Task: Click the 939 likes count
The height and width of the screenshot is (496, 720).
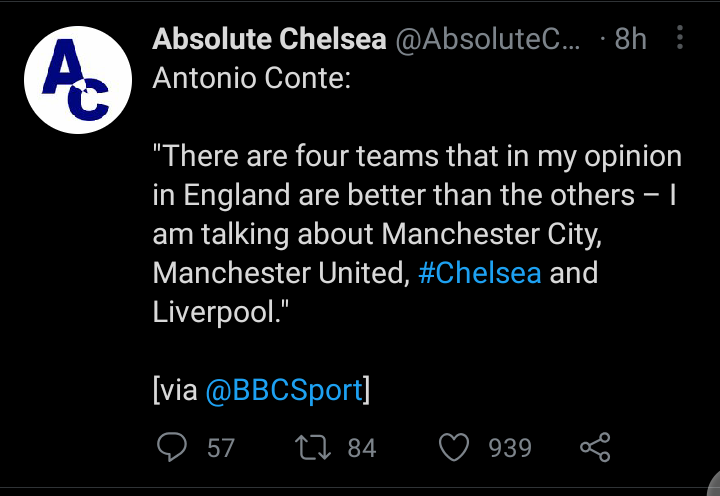Action: (x=510, y=448)
